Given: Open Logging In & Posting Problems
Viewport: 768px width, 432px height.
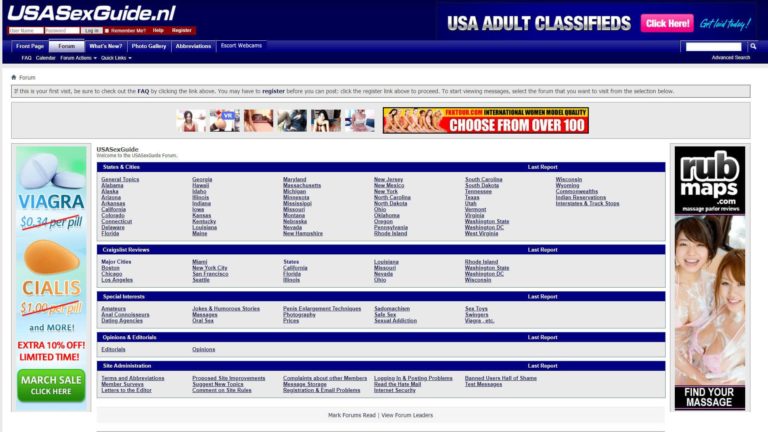Looking at the screenshot, I should 413,378.
